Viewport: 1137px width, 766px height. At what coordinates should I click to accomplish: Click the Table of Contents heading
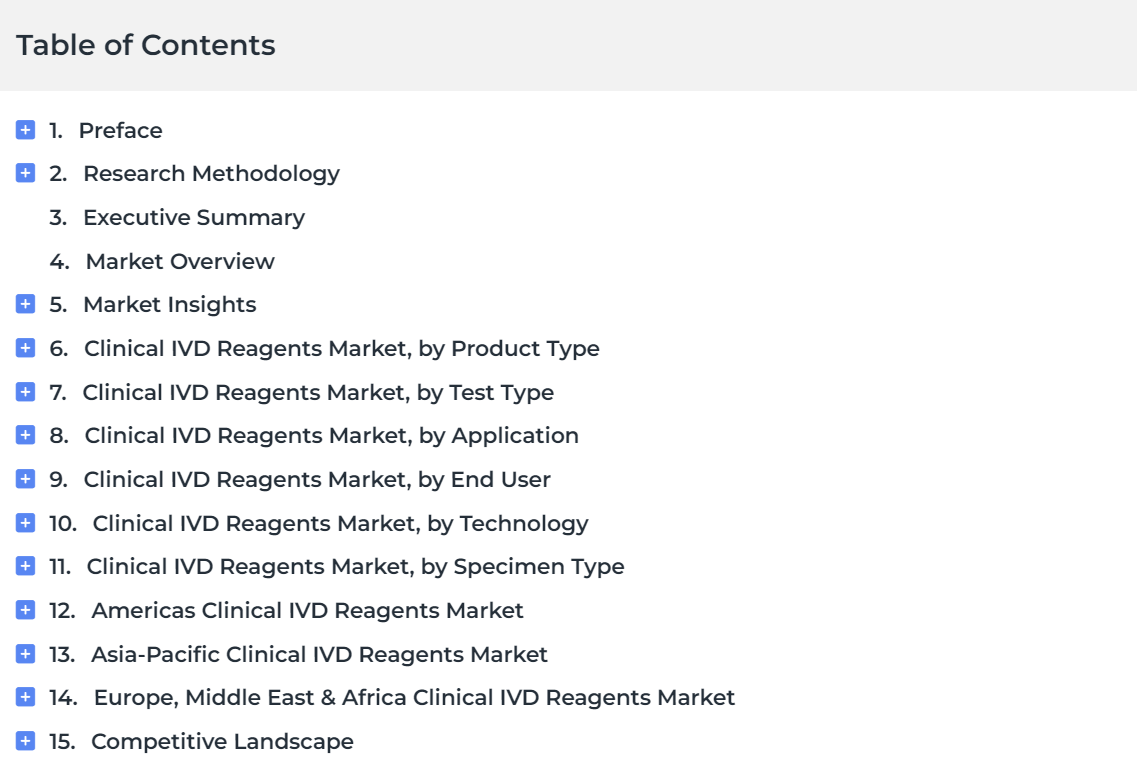[146, 45]
